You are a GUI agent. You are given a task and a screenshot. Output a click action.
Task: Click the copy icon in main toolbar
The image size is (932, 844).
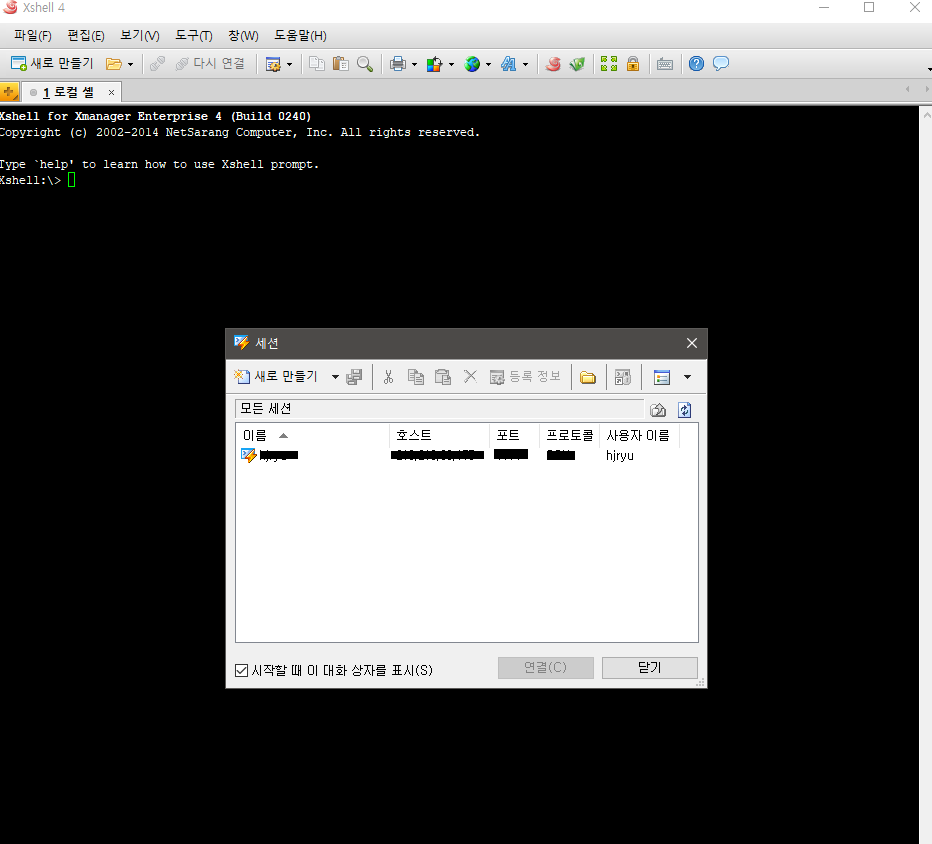pyautogui.click(x=317, y=64)
